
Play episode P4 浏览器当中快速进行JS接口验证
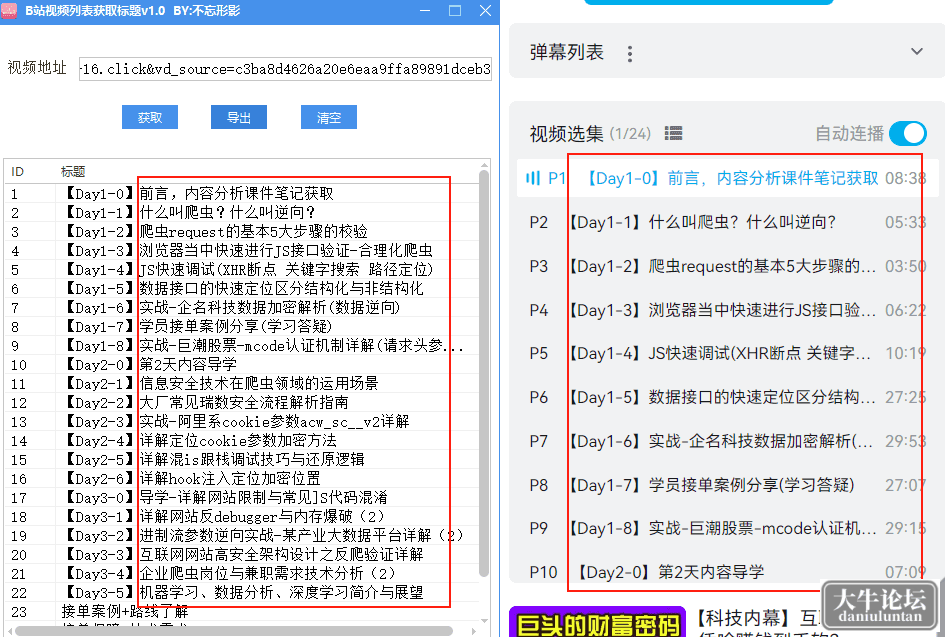pos(727,310)
